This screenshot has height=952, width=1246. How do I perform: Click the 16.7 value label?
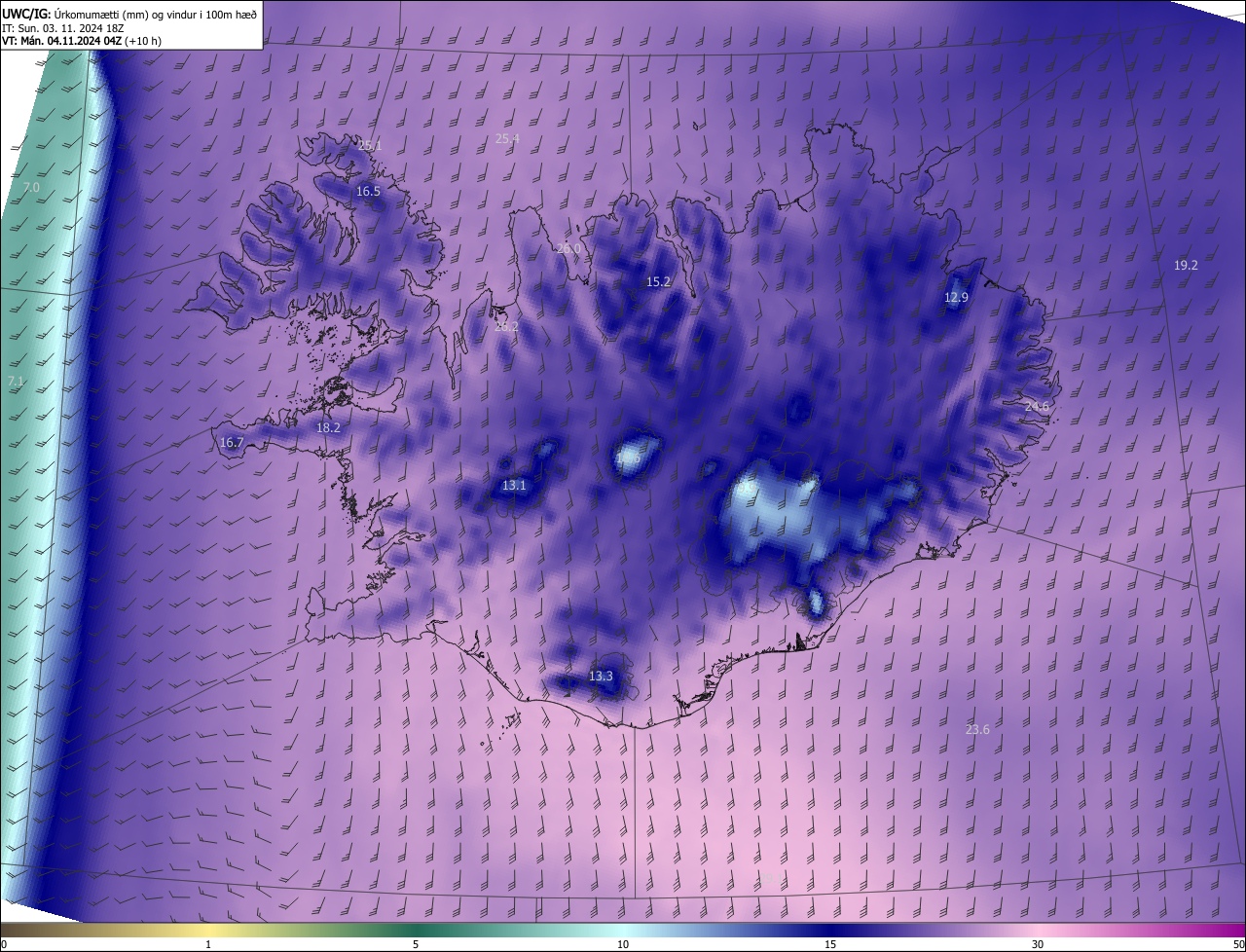[231, 443]
